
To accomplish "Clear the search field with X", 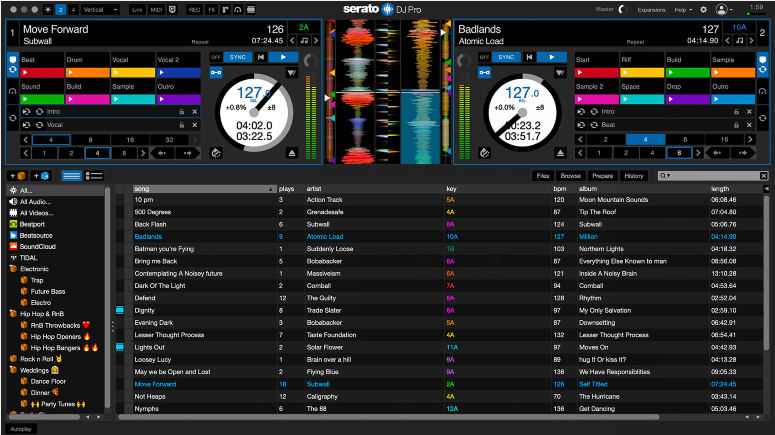I will 764,175.
